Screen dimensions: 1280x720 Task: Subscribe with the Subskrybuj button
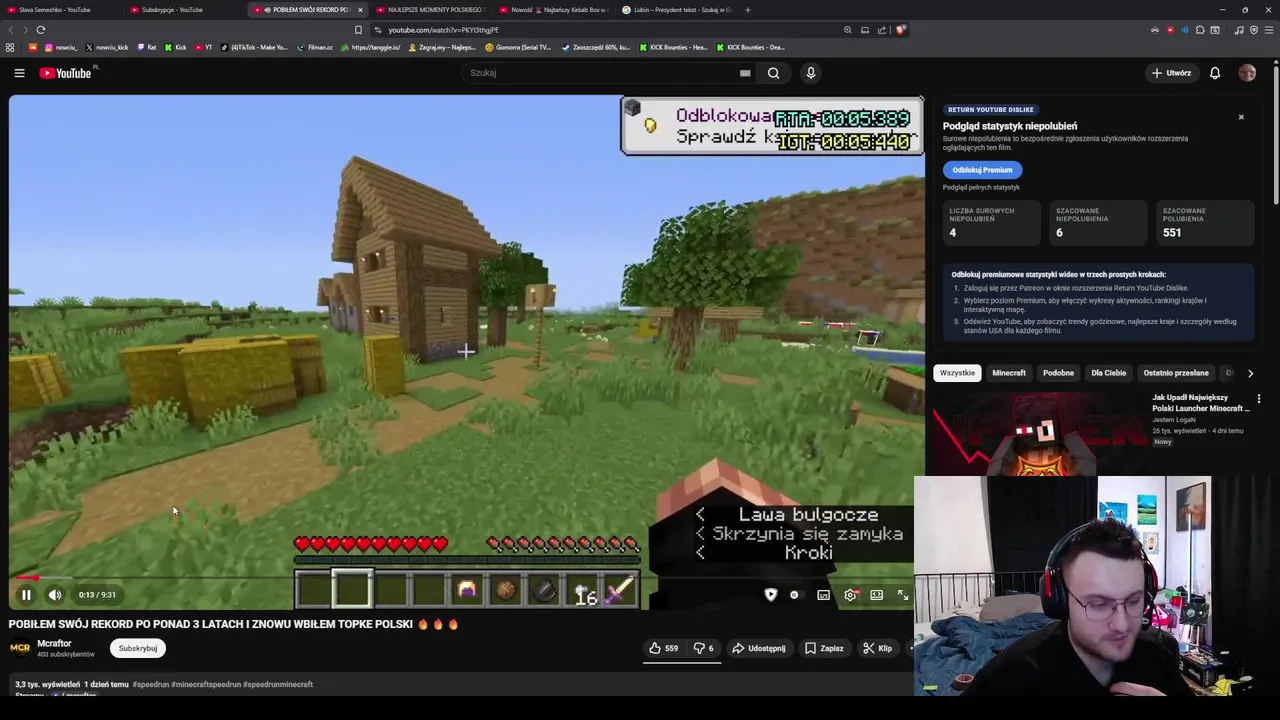138,648
